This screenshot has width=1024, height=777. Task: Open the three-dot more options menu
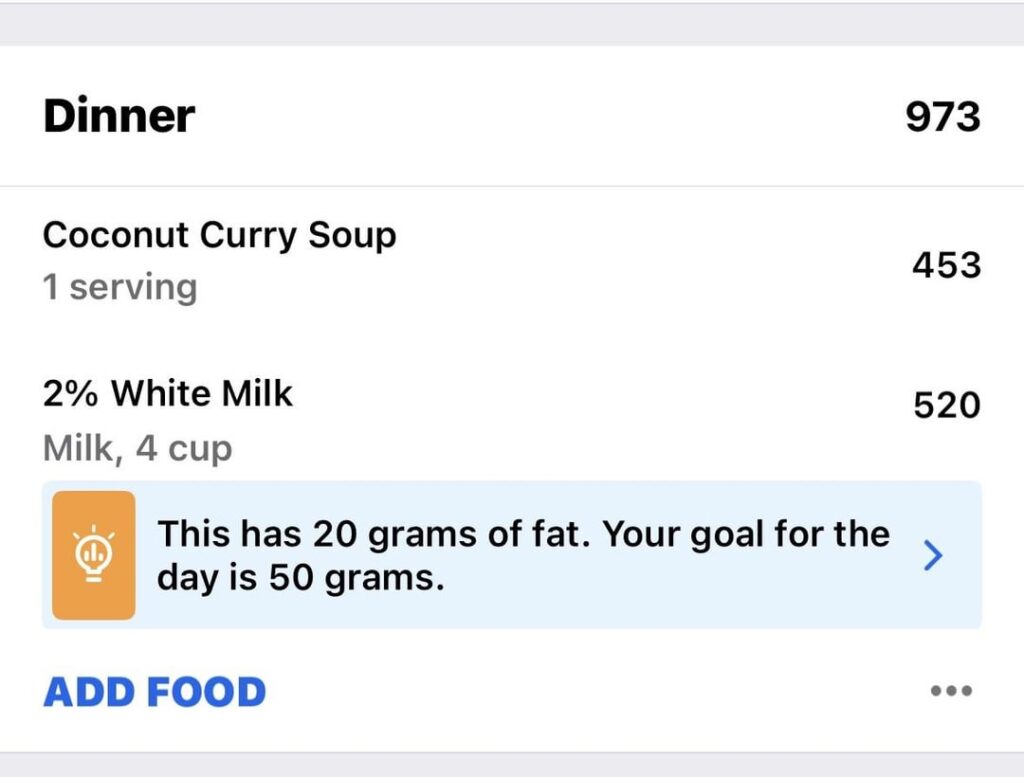click(x=951, y=691)
